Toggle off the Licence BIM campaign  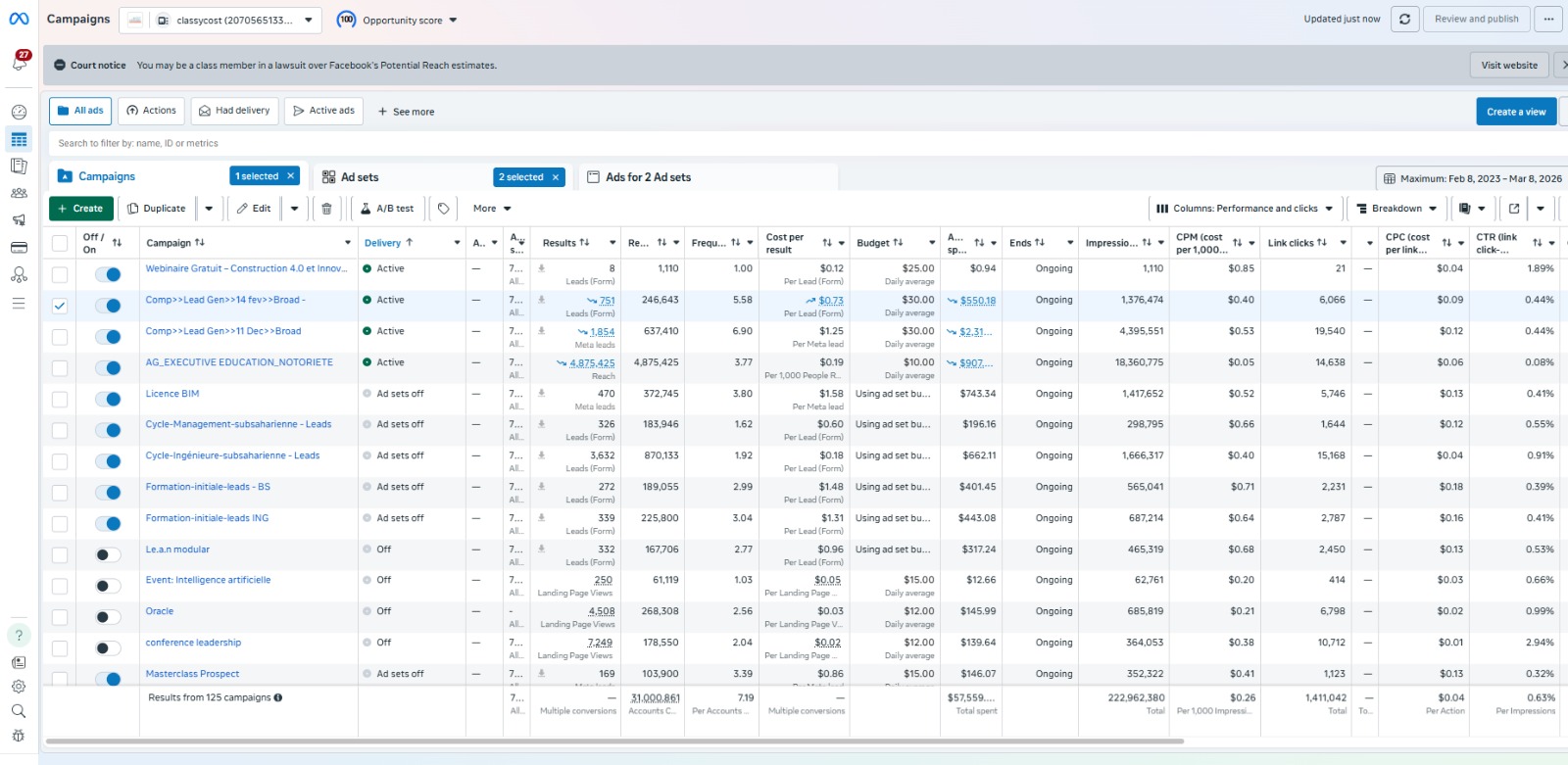pyautogui.click(x=108, y=399)
